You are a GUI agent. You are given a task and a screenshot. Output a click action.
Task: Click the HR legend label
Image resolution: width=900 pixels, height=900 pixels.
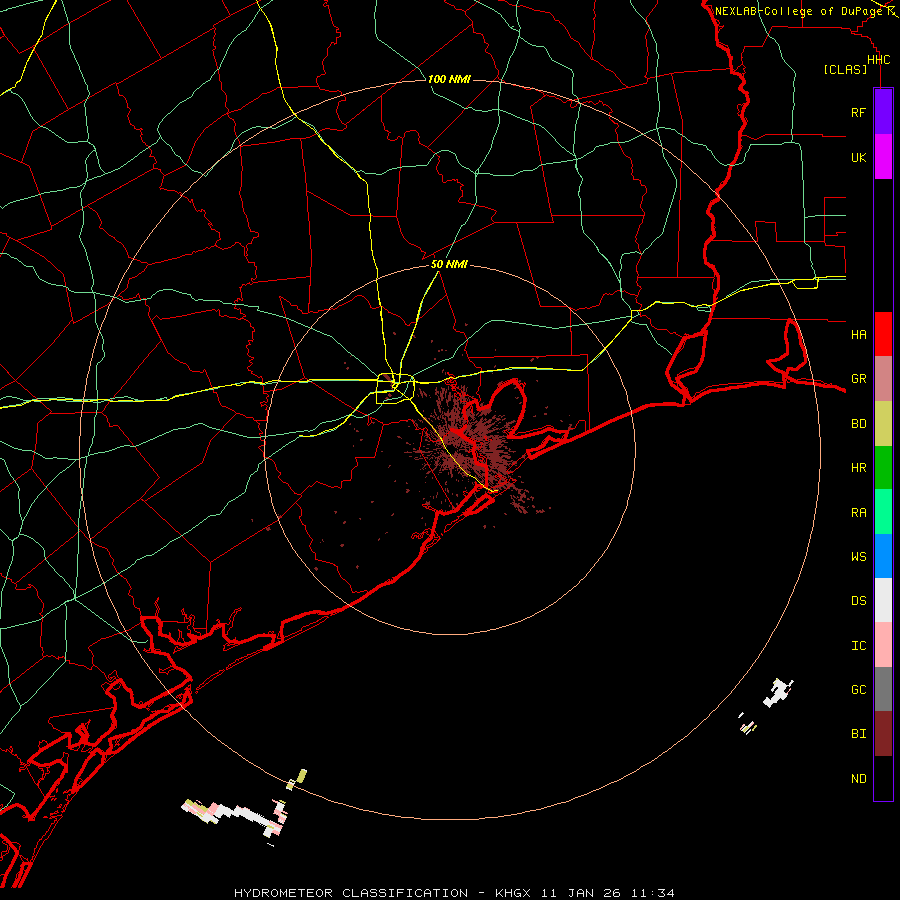tap(859, 468)
